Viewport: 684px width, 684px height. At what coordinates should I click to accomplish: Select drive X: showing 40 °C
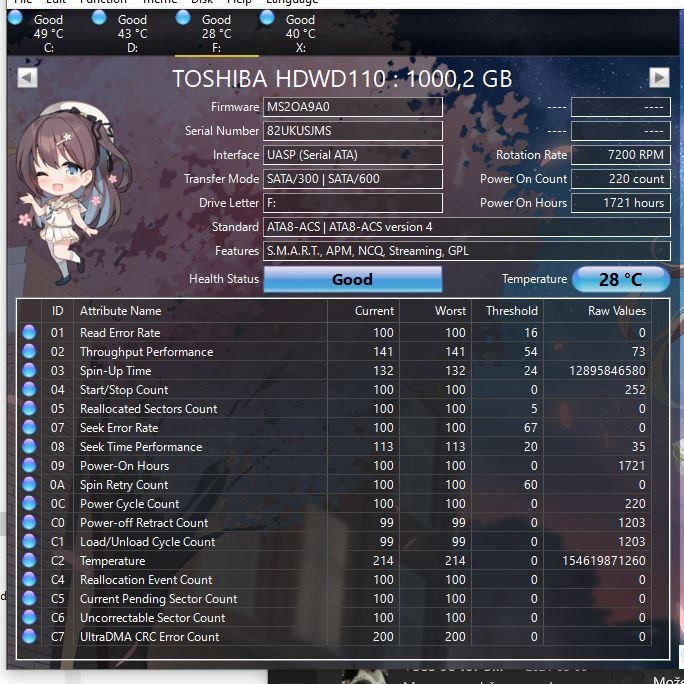[300, 33]
